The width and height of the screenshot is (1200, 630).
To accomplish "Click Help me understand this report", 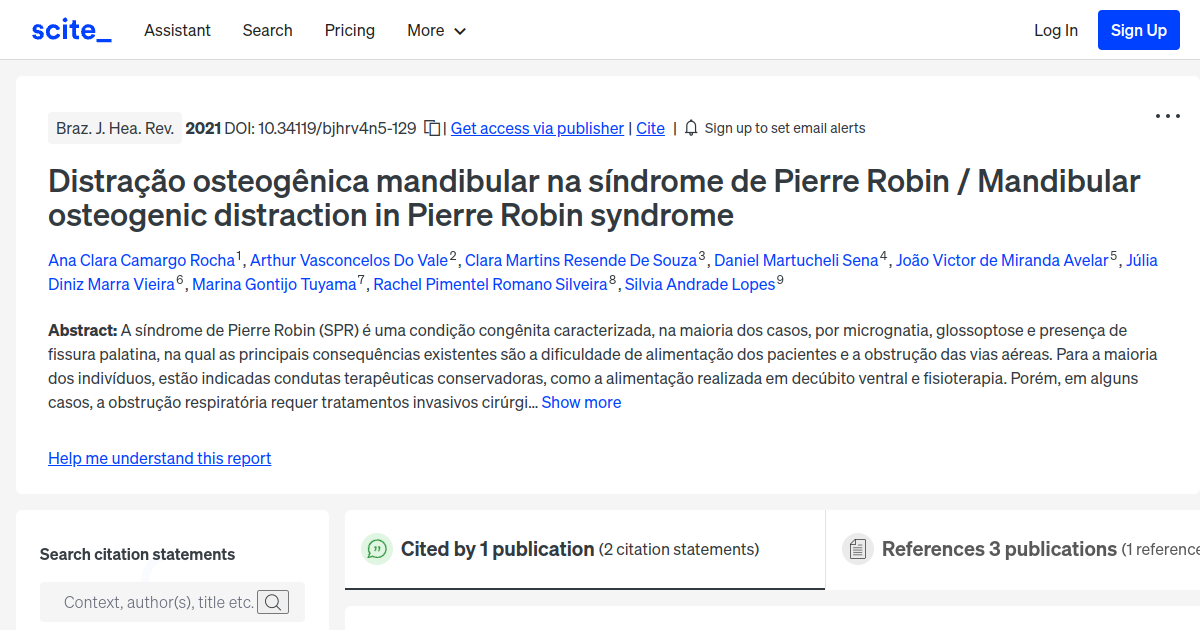I will click(159, 458).
